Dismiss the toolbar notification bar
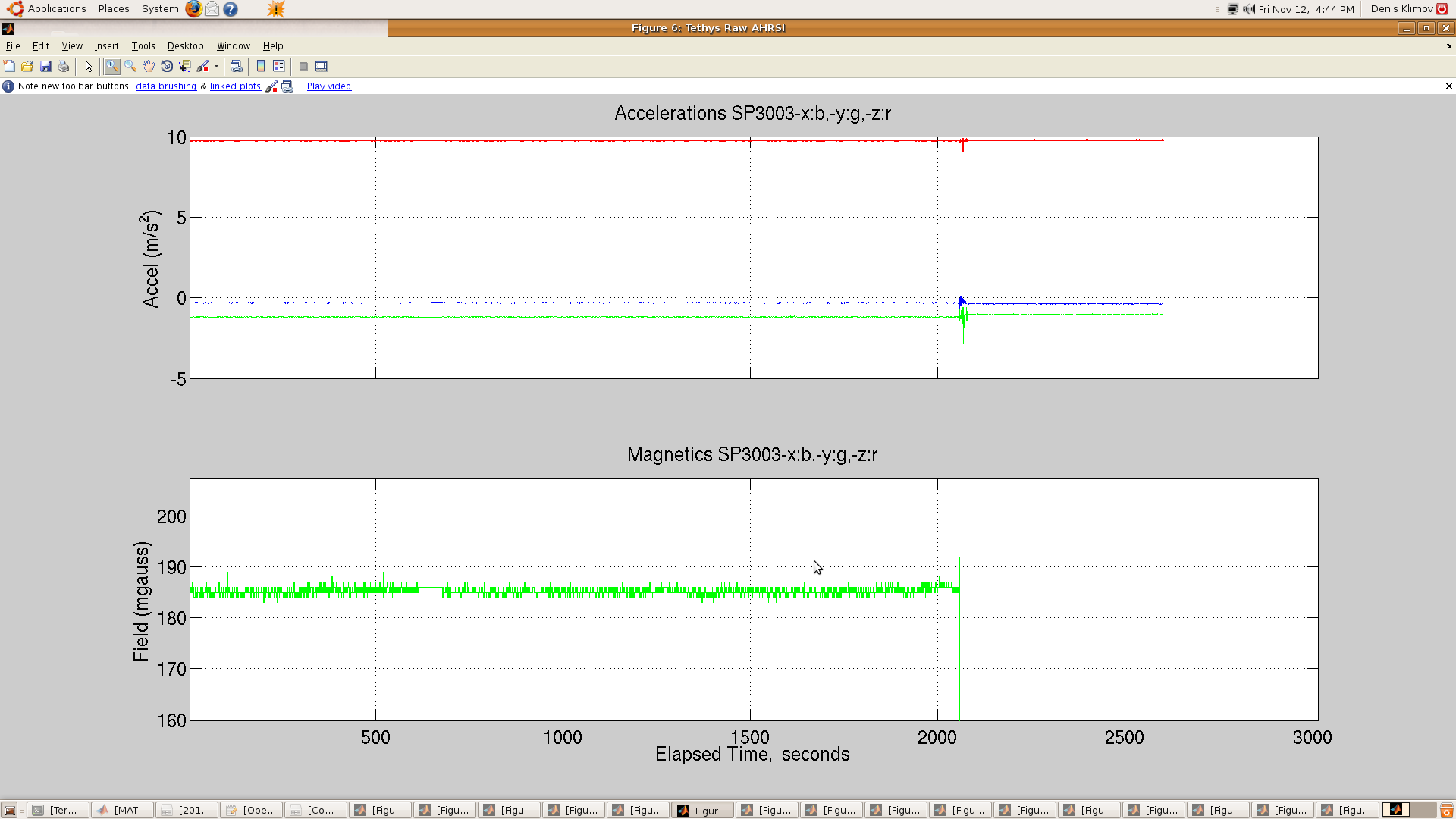 [1448, 86]
